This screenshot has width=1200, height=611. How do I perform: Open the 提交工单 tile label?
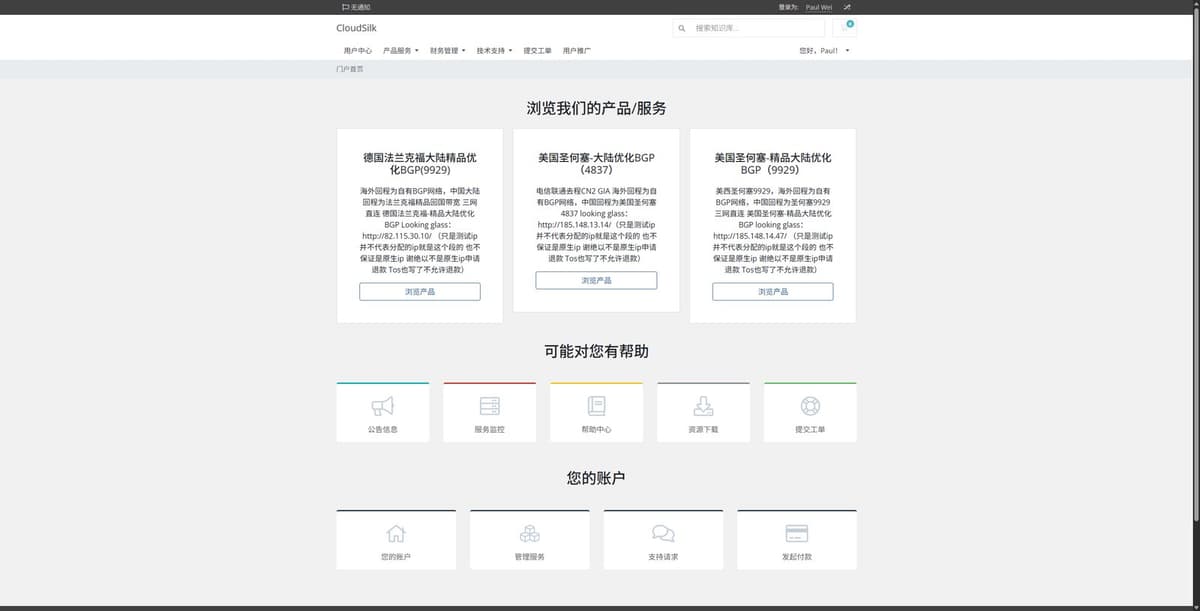click(x=810, y=429)
